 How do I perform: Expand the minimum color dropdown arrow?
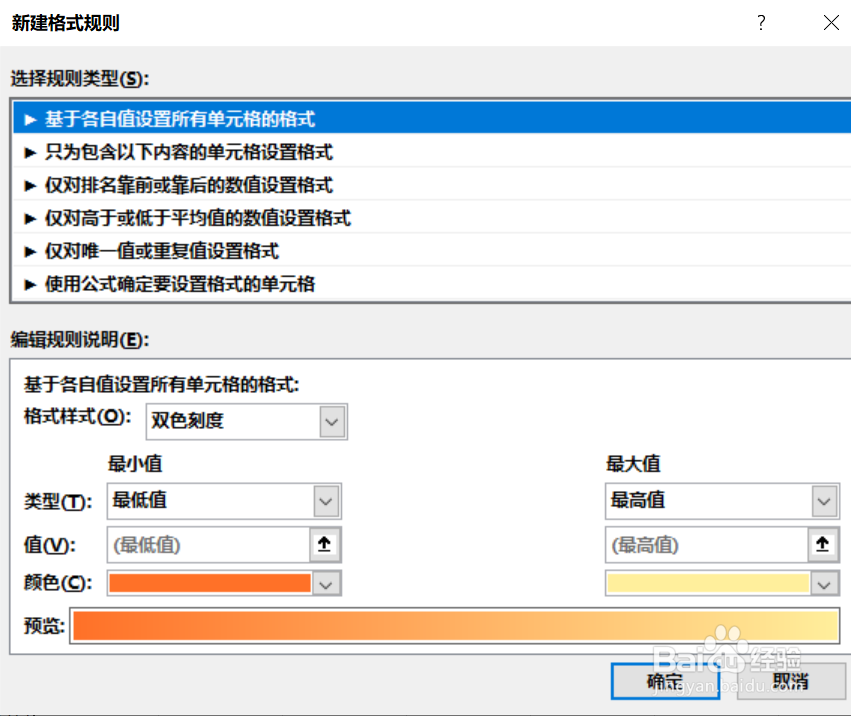(326, 584)
